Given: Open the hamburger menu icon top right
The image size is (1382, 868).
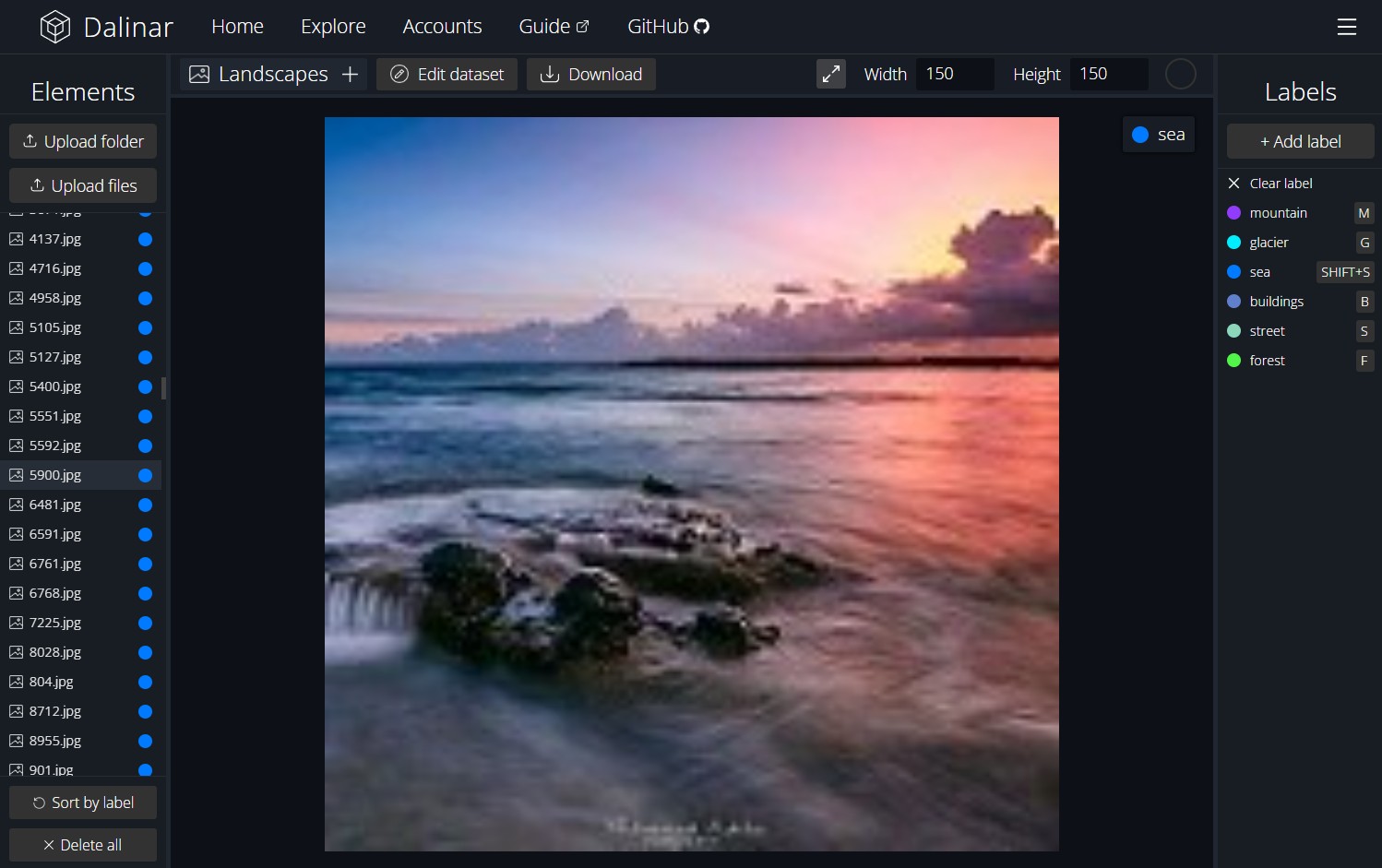Looking at the screenshot, I should coord(1347,27).
